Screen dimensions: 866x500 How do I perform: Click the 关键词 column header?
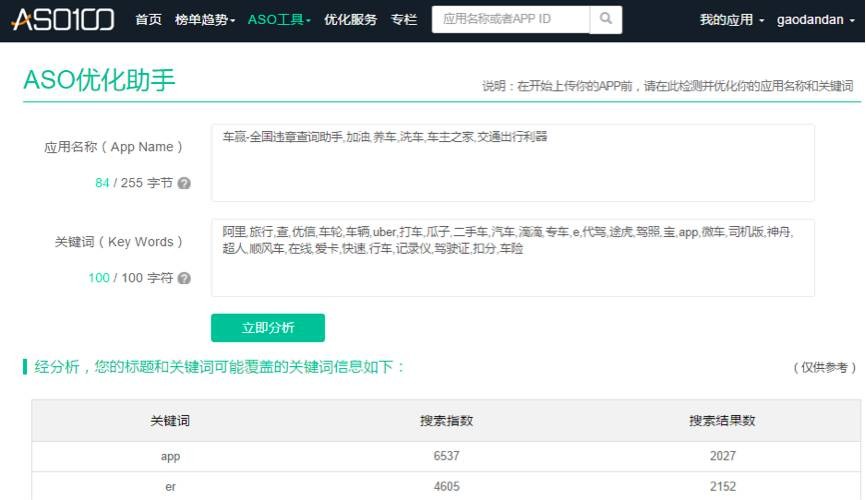(170, 420)
